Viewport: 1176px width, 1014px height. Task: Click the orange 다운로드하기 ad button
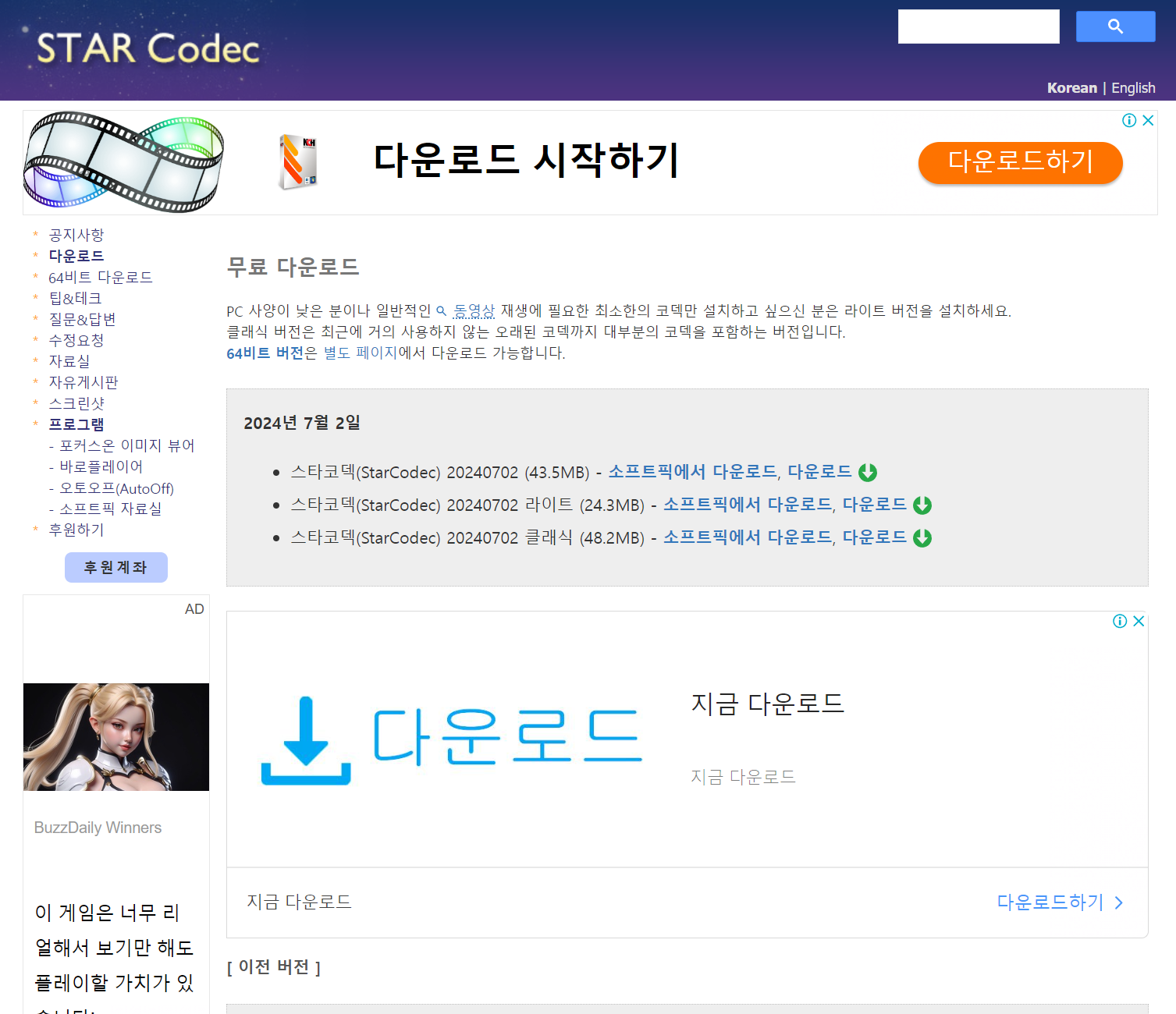point(1019,163)
